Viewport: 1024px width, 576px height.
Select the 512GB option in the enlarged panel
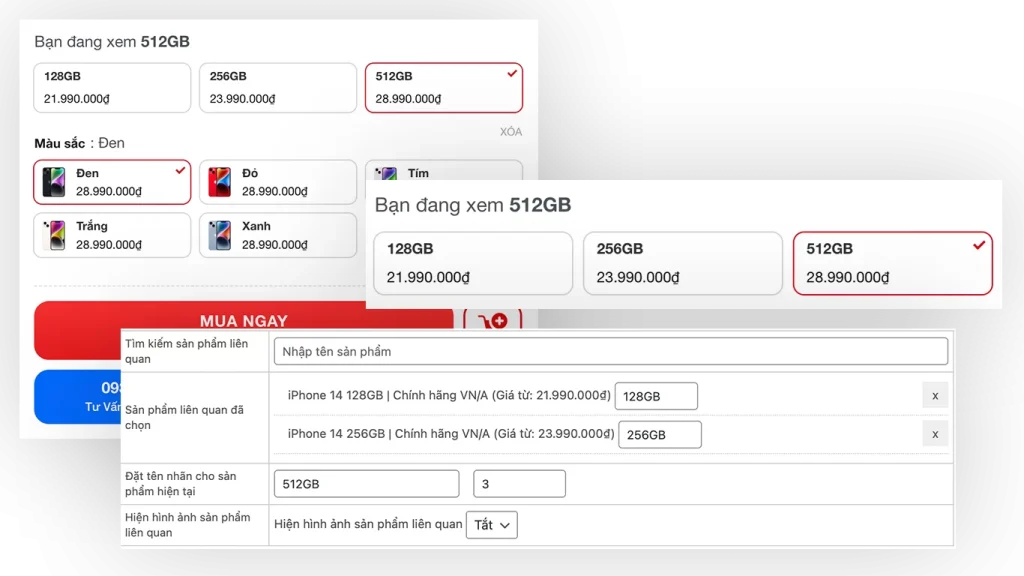tap(892, 264)
